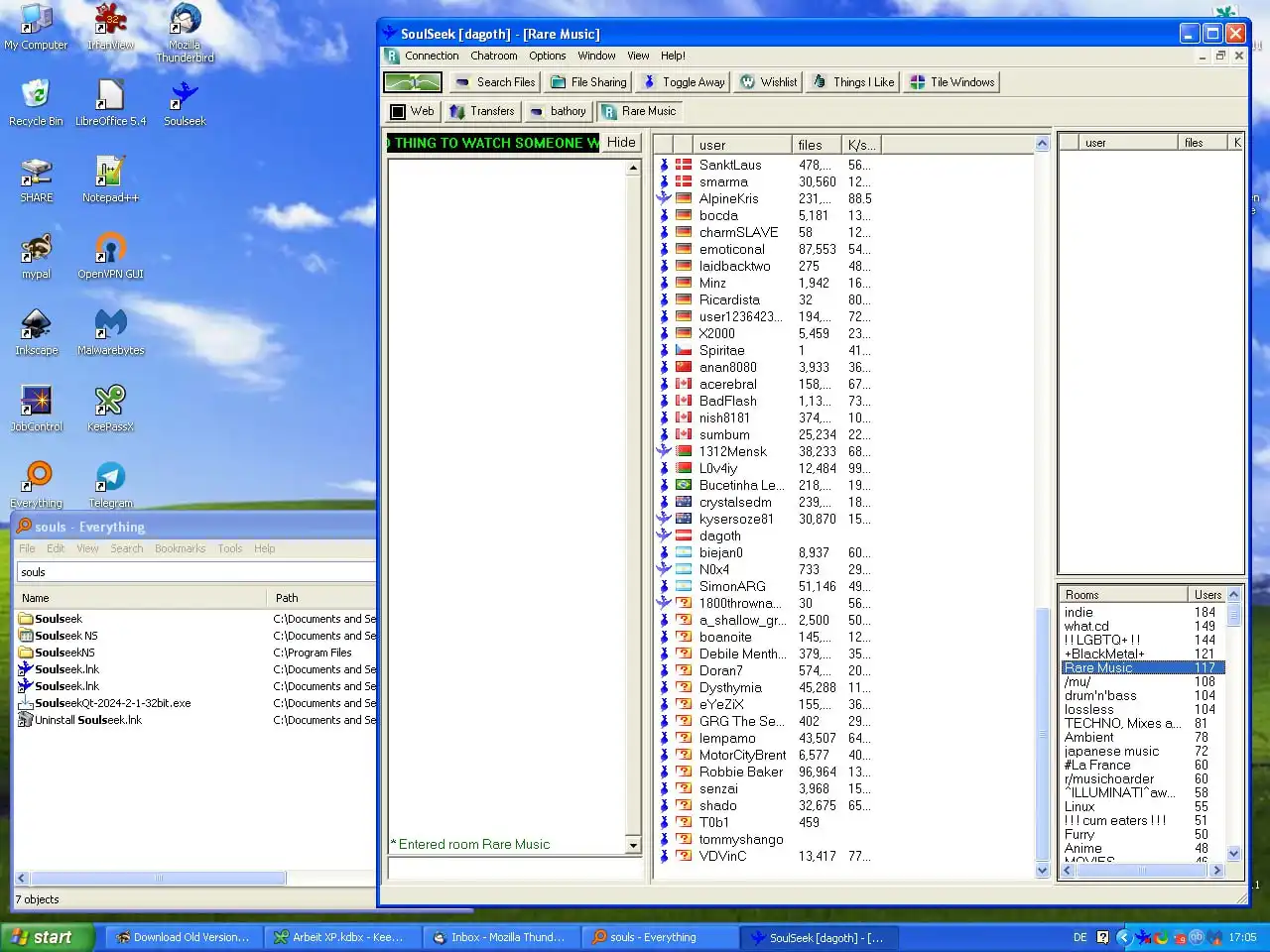This screenshot has height=952, width=1270.
Task: Open the SoulSeek Options menu
Action: [548, 56]
